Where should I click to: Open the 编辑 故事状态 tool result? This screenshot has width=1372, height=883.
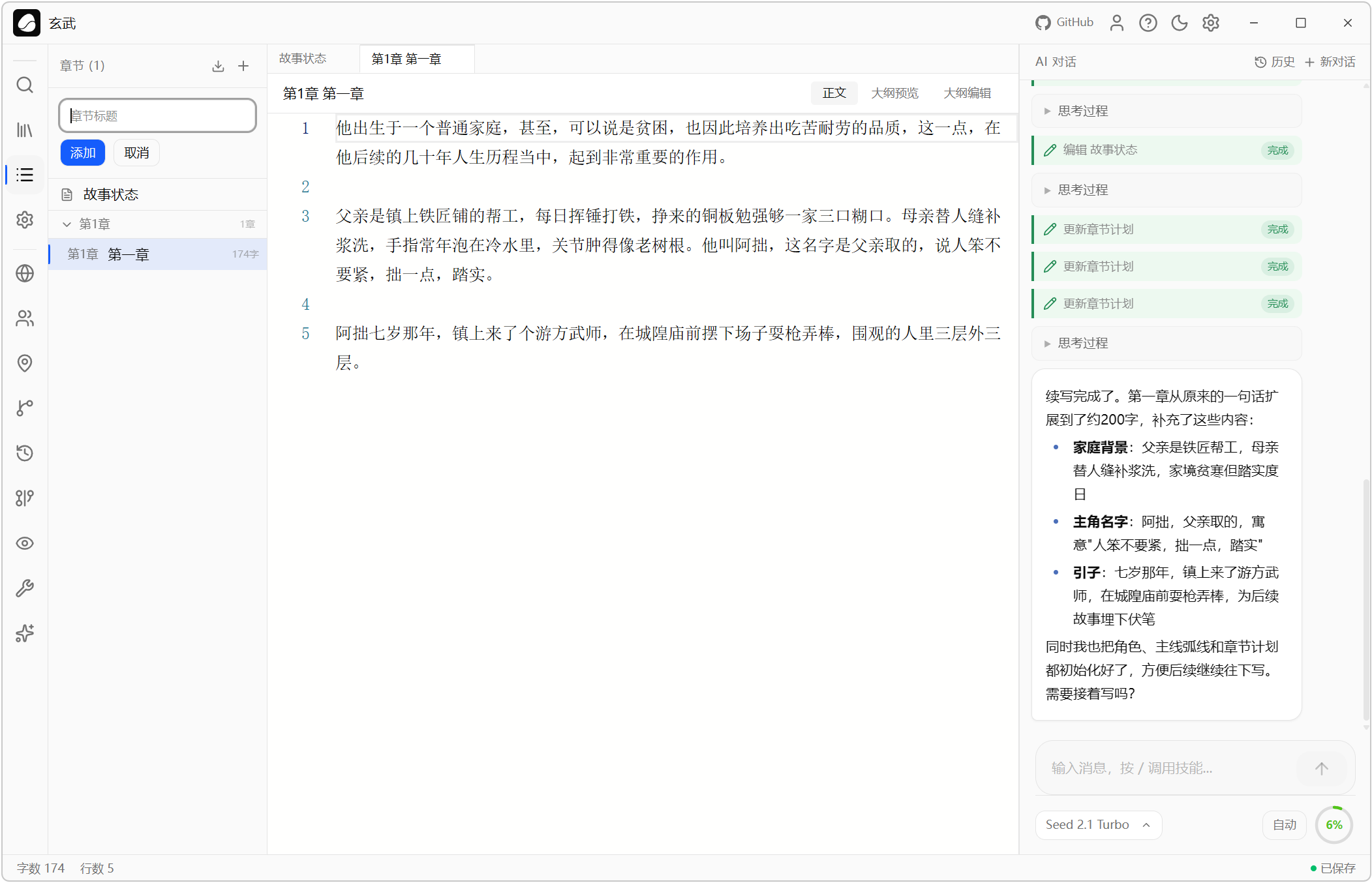[x=1166, y=150]
